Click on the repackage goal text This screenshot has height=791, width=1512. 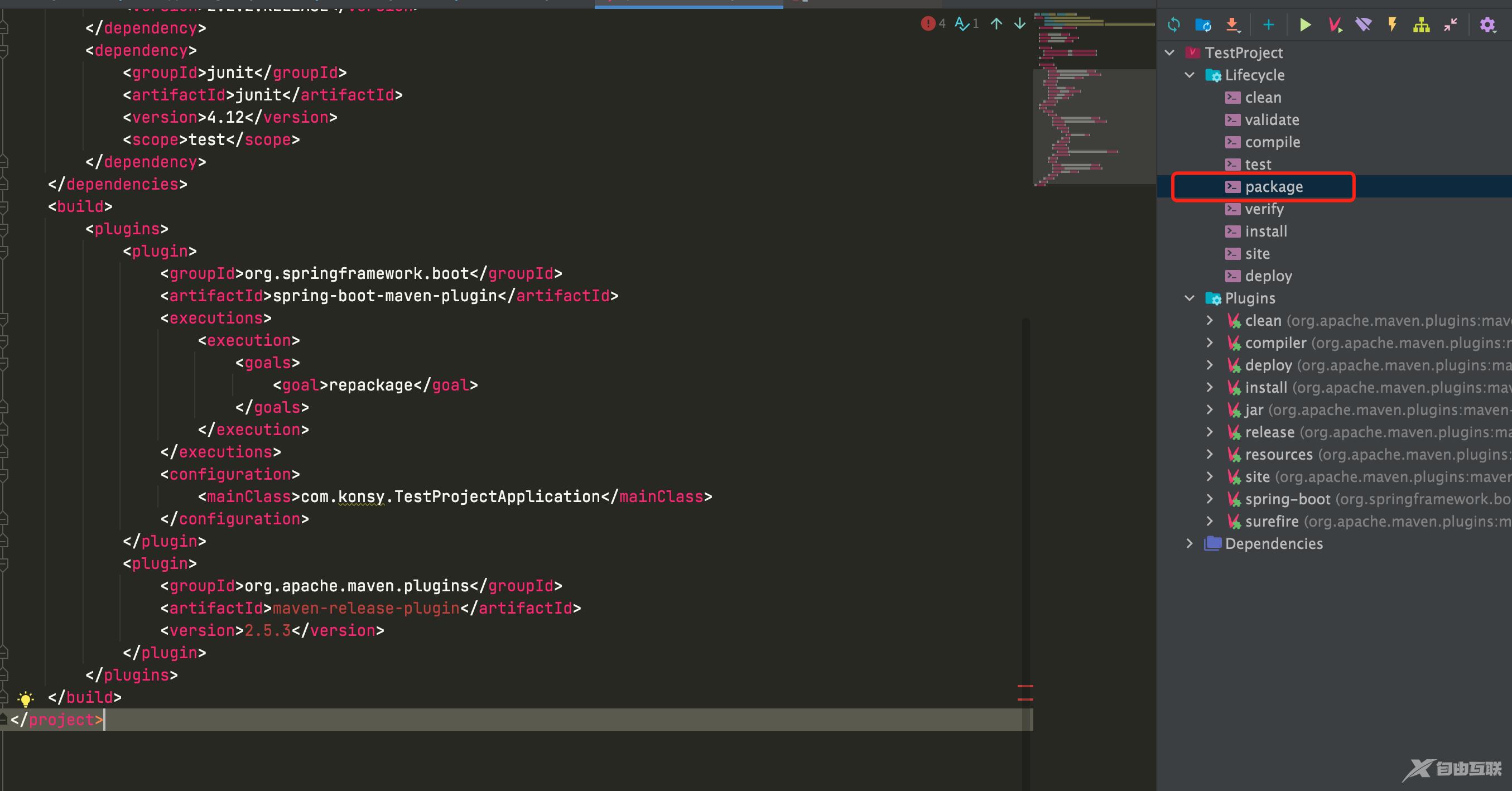(x=371, y=385)
